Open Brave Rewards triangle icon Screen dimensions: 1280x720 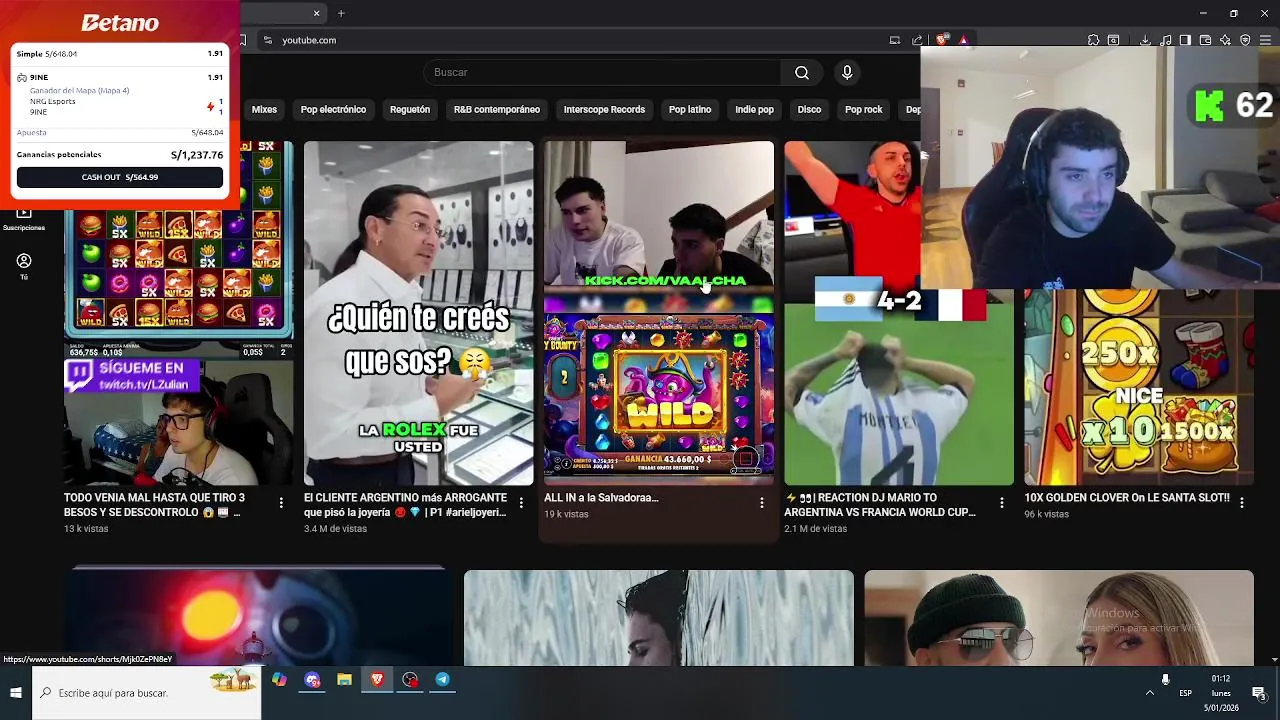(963, 40)
